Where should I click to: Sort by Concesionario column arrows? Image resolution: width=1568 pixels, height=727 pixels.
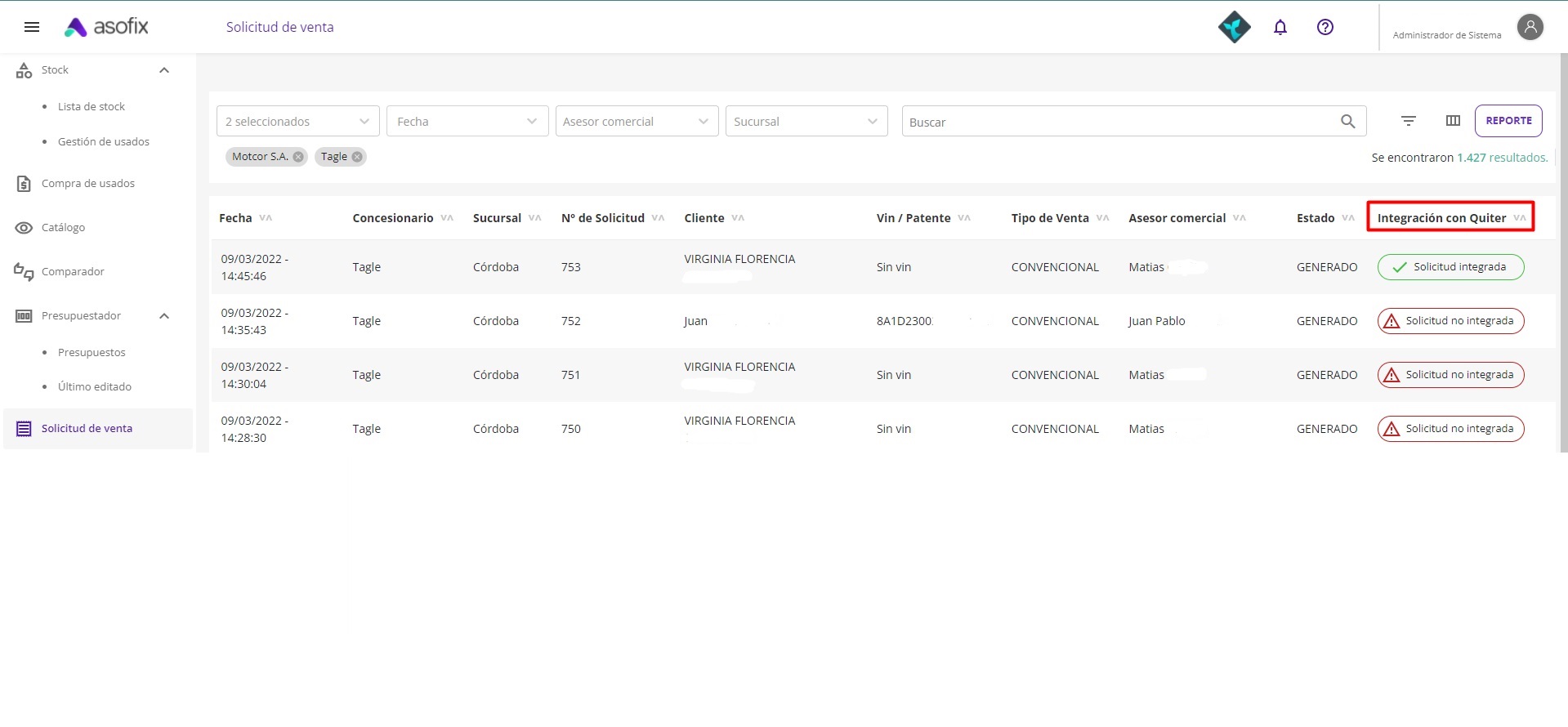click(x=447, y=218)
